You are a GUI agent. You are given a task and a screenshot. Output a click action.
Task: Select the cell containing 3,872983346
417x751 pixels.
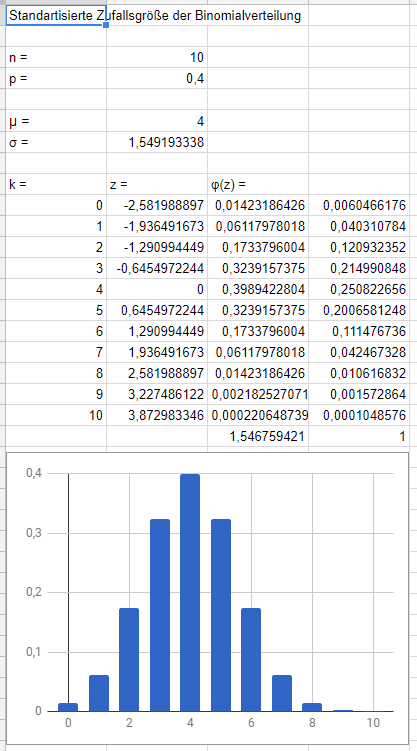tap(157, 415)
